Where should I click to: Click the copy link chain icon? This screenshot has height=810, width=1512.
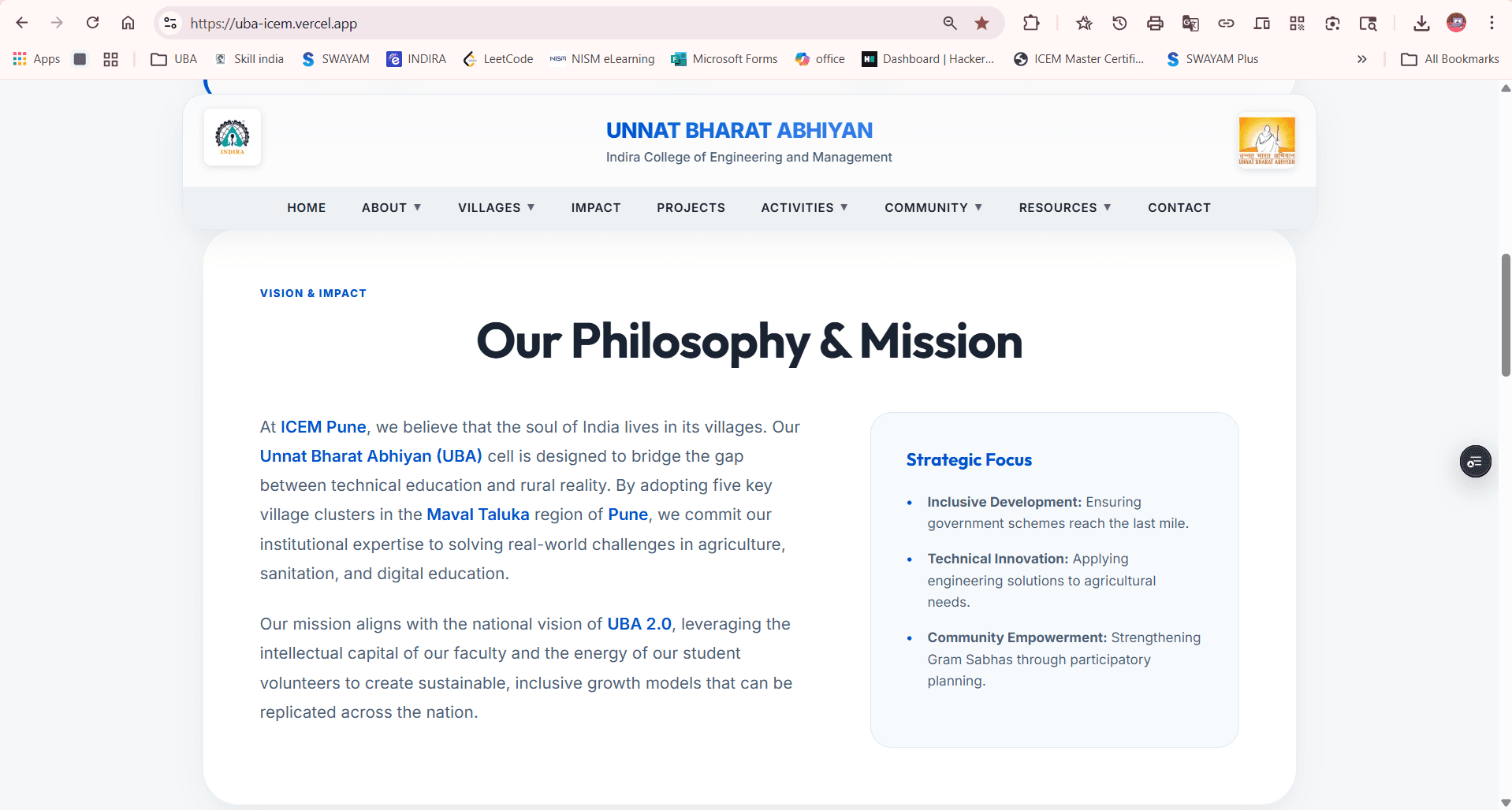tap(1226, 23)
